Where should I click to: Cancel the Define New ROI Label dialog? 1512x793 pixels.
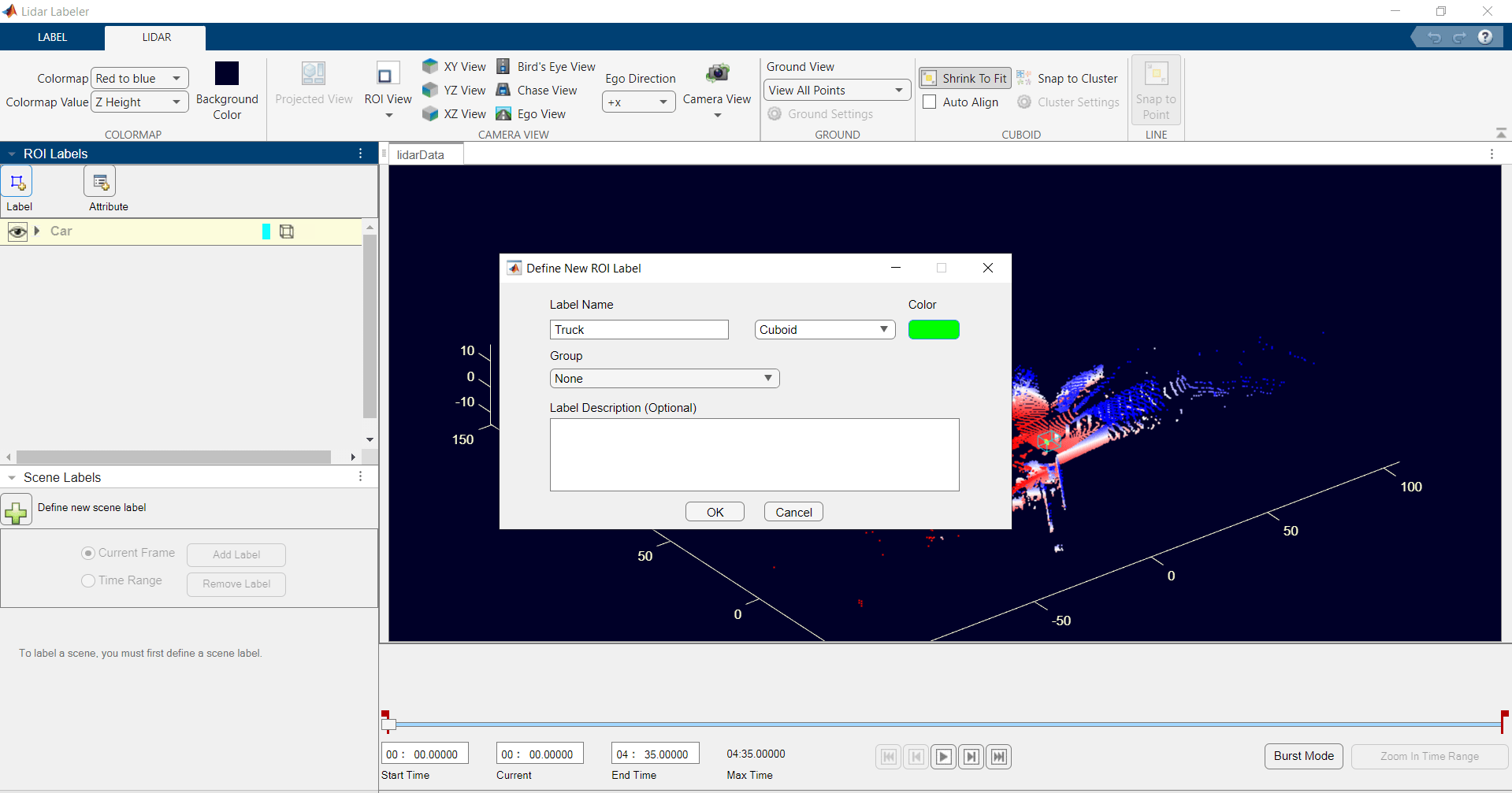[x=793, y=512]
